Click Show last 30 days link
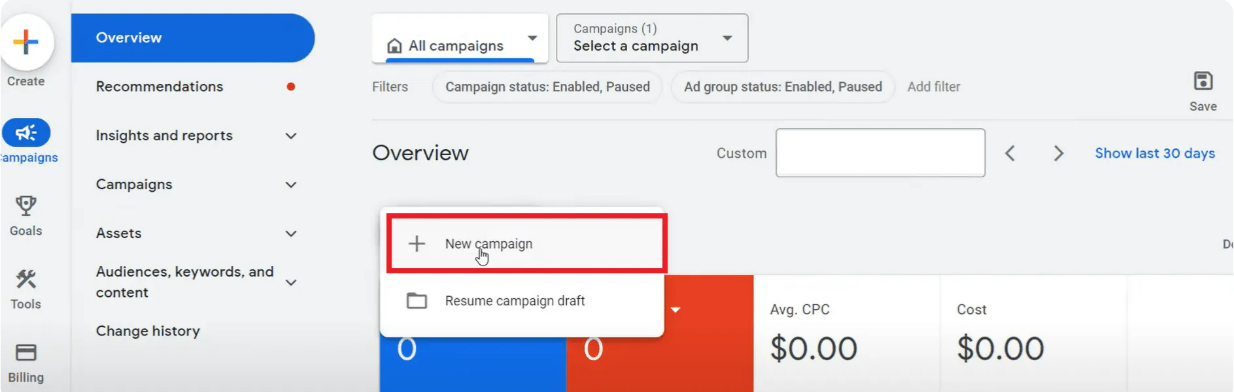 [x=1155, y=153]
